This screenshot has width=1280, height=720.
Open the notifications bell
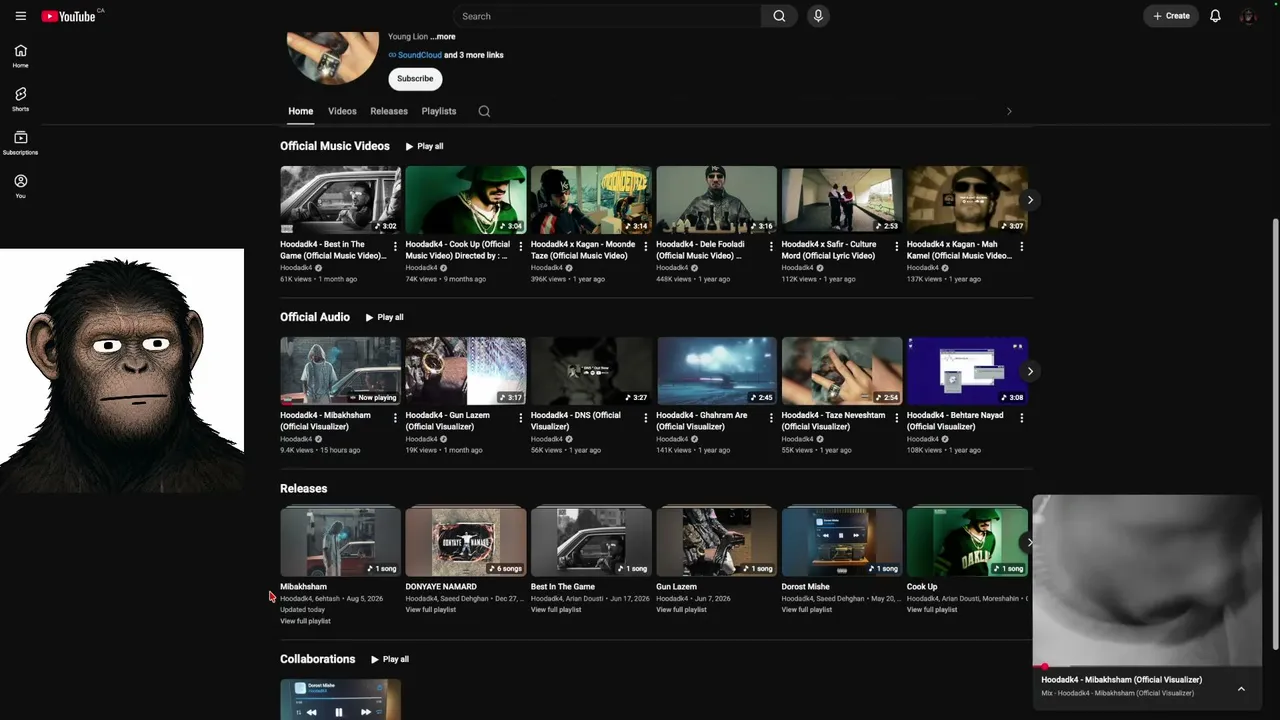click(x=1215, y=16)
